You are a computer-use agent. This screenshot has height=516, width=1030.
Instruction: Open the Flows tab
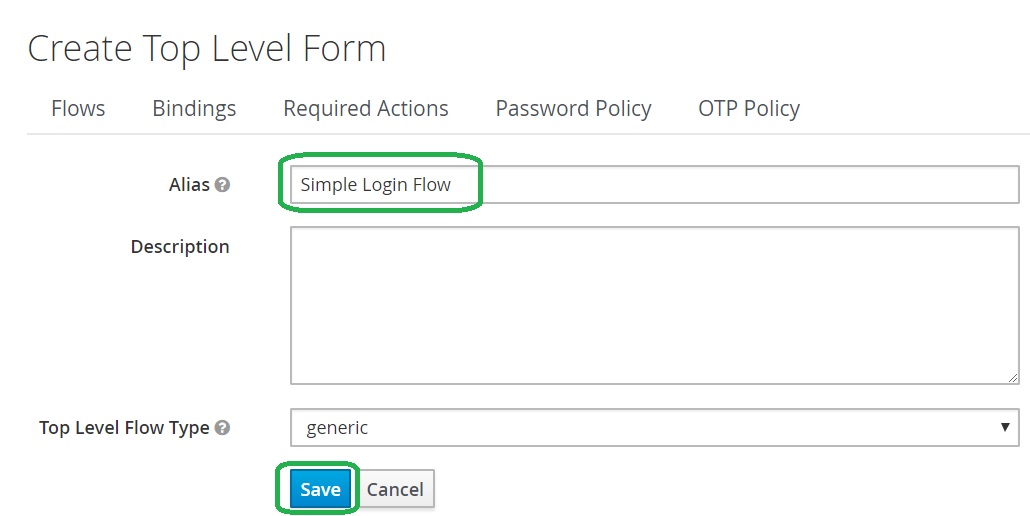pos(78,109)
